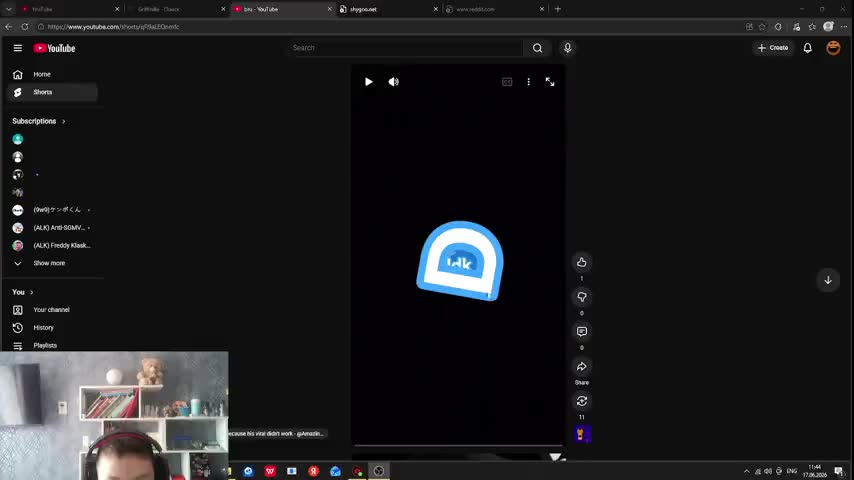Switch to the www.reddit.com tab

494,9
